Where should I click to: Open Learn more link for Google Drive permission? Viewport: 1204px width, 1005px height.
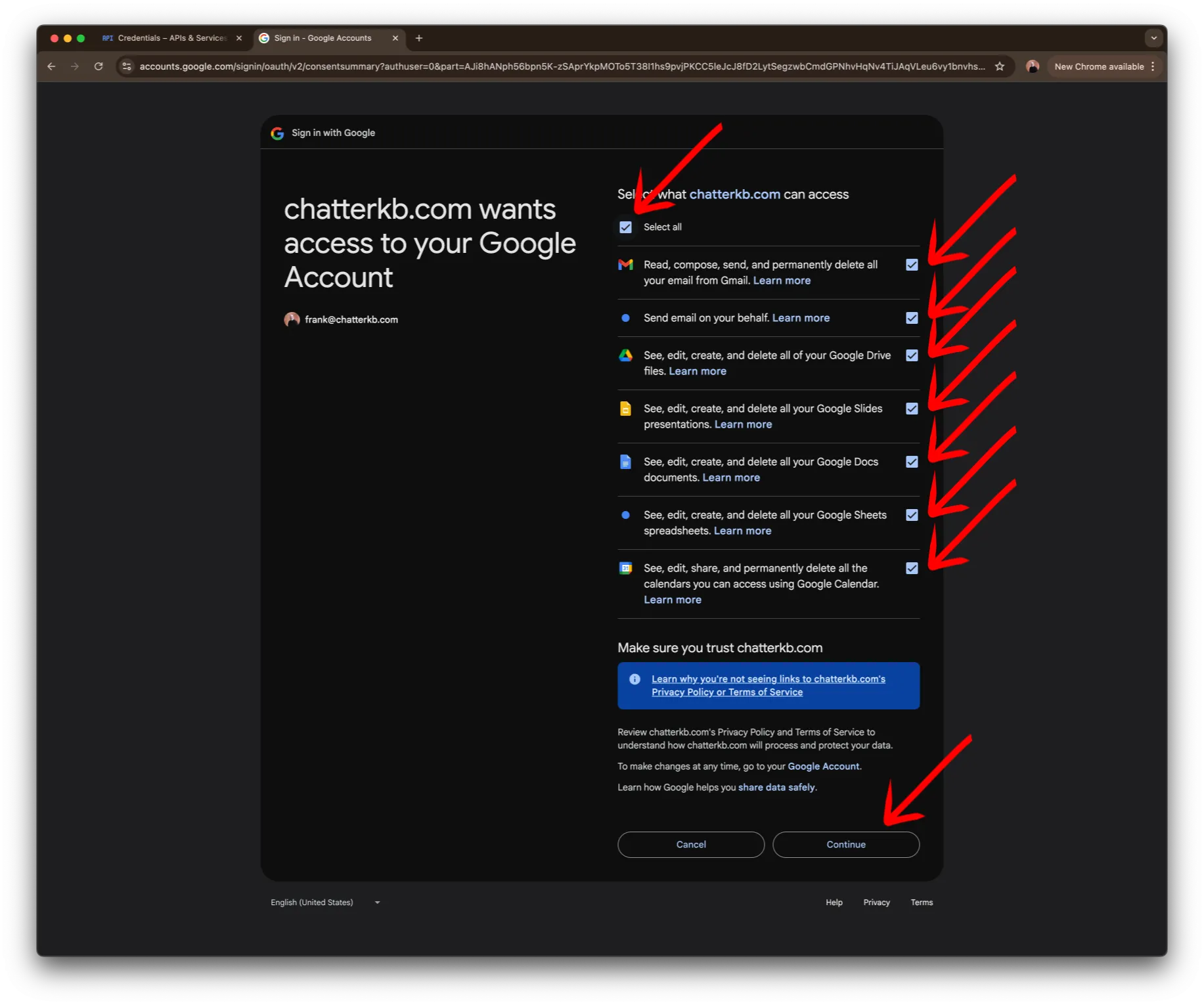[x=698, y=371]
